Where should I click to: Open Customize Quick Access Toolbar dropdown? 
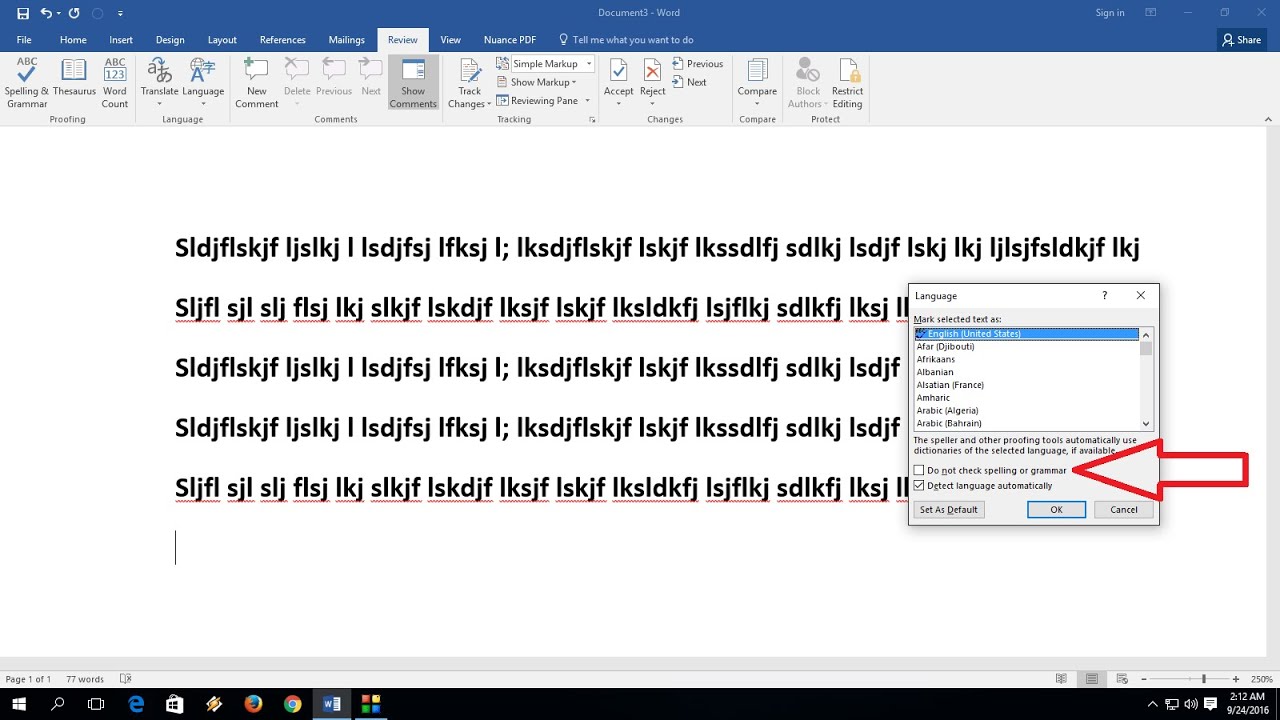tap(120, 13)
